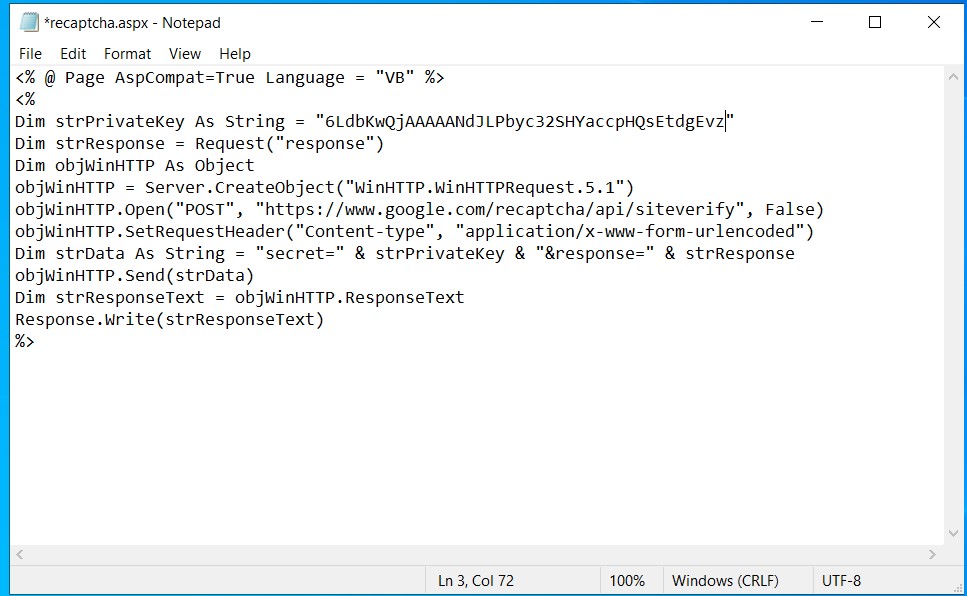Image resolution: width=967 pixels, height=596 pixels.
Task: Click the horizontal scrollbar right arrow
Action: pos(932,555)
